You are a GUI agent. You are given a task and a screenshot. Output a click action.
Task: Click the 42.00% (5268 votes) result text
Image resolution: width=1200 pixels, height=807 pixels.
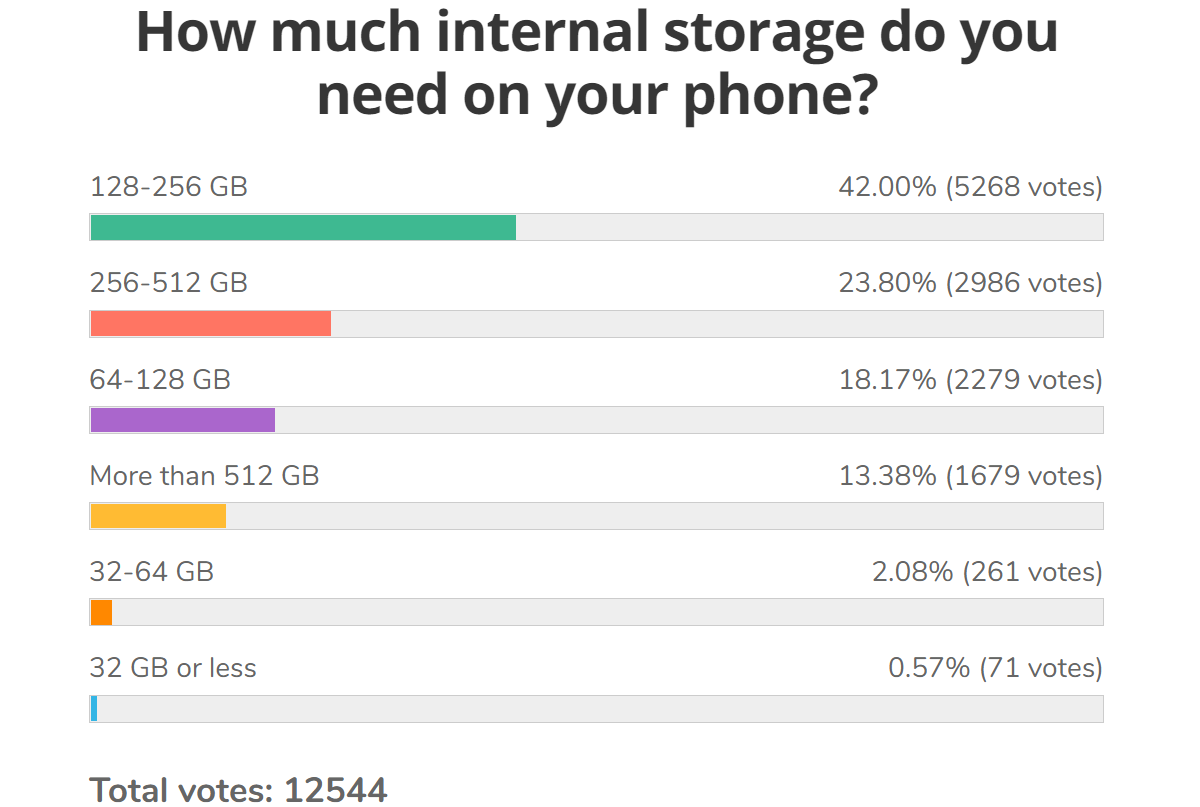click(970, 187)
